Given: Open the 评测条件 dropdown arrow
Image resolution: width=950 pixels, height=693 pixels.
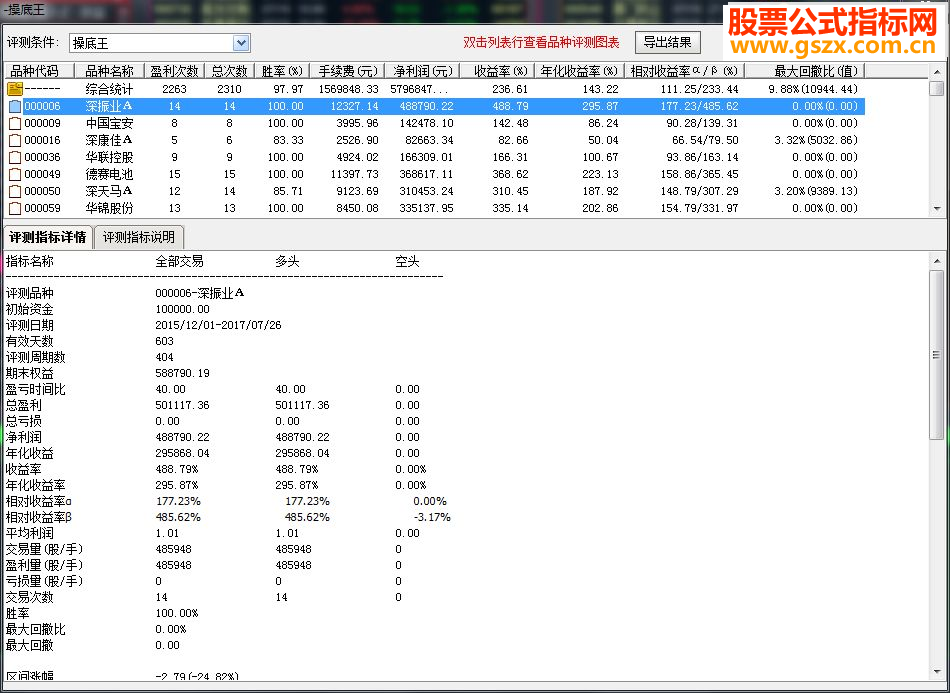Looking at the screenshot, I should click(x=241, y=43).
